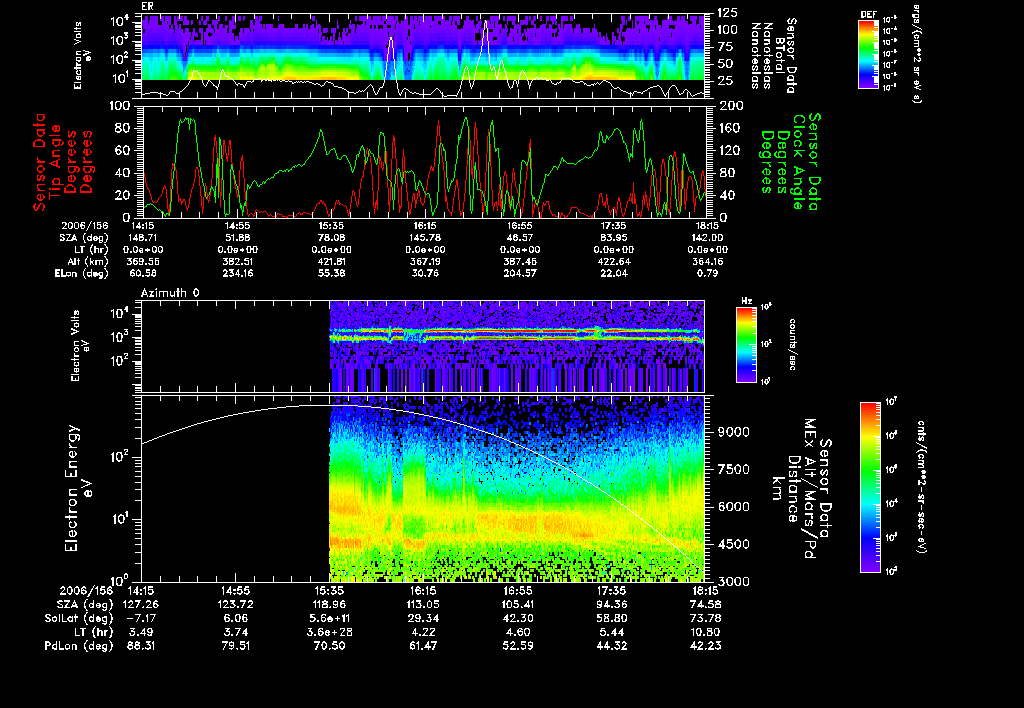The height and width of the screenshot is (708, 1024).
Task: Click the PdLon value 42.23
Action: click(705, 646)
